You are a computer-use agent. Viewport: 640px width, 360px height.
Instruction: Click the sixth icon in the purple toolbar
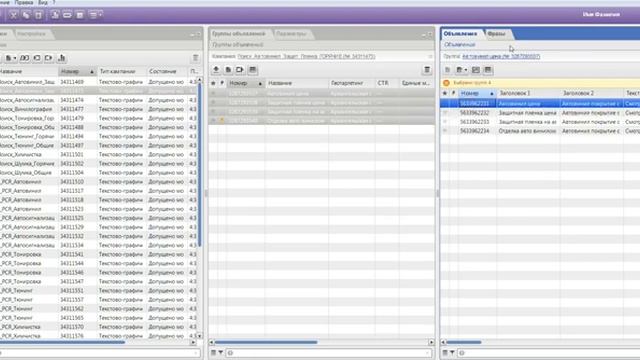[80, 15]
